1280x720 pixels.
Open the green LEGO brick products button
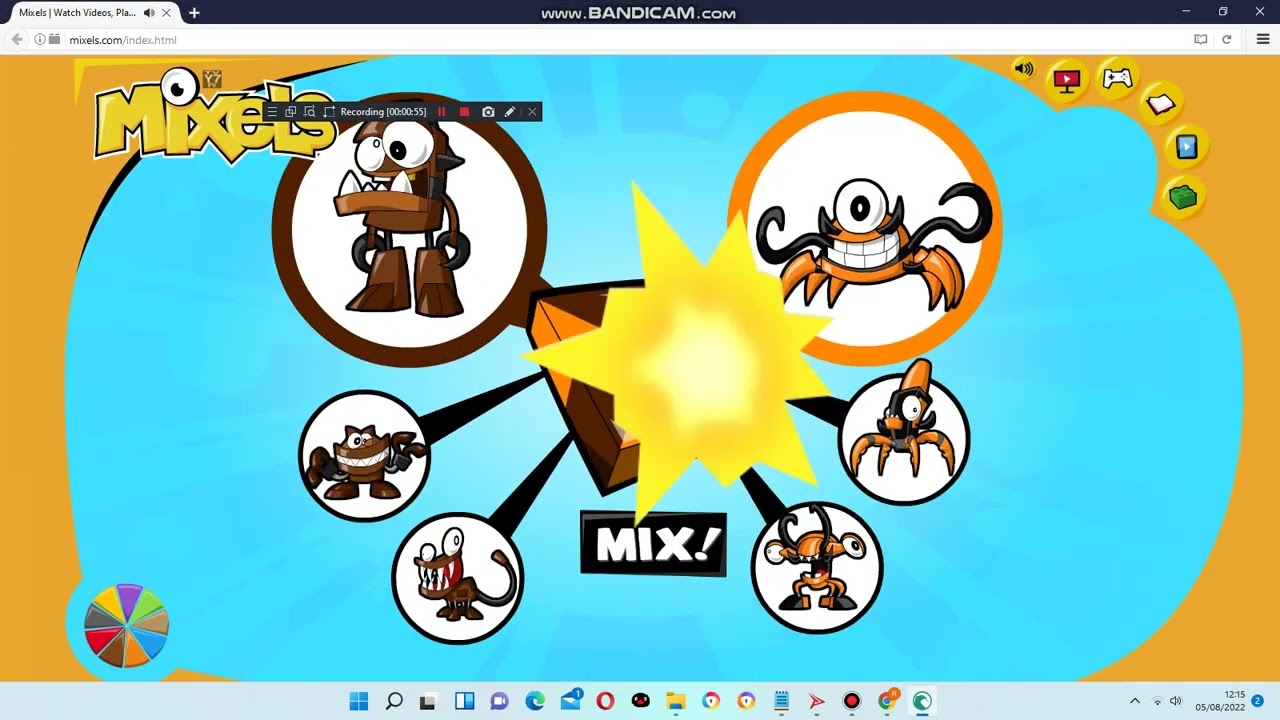pos(1183,197)
